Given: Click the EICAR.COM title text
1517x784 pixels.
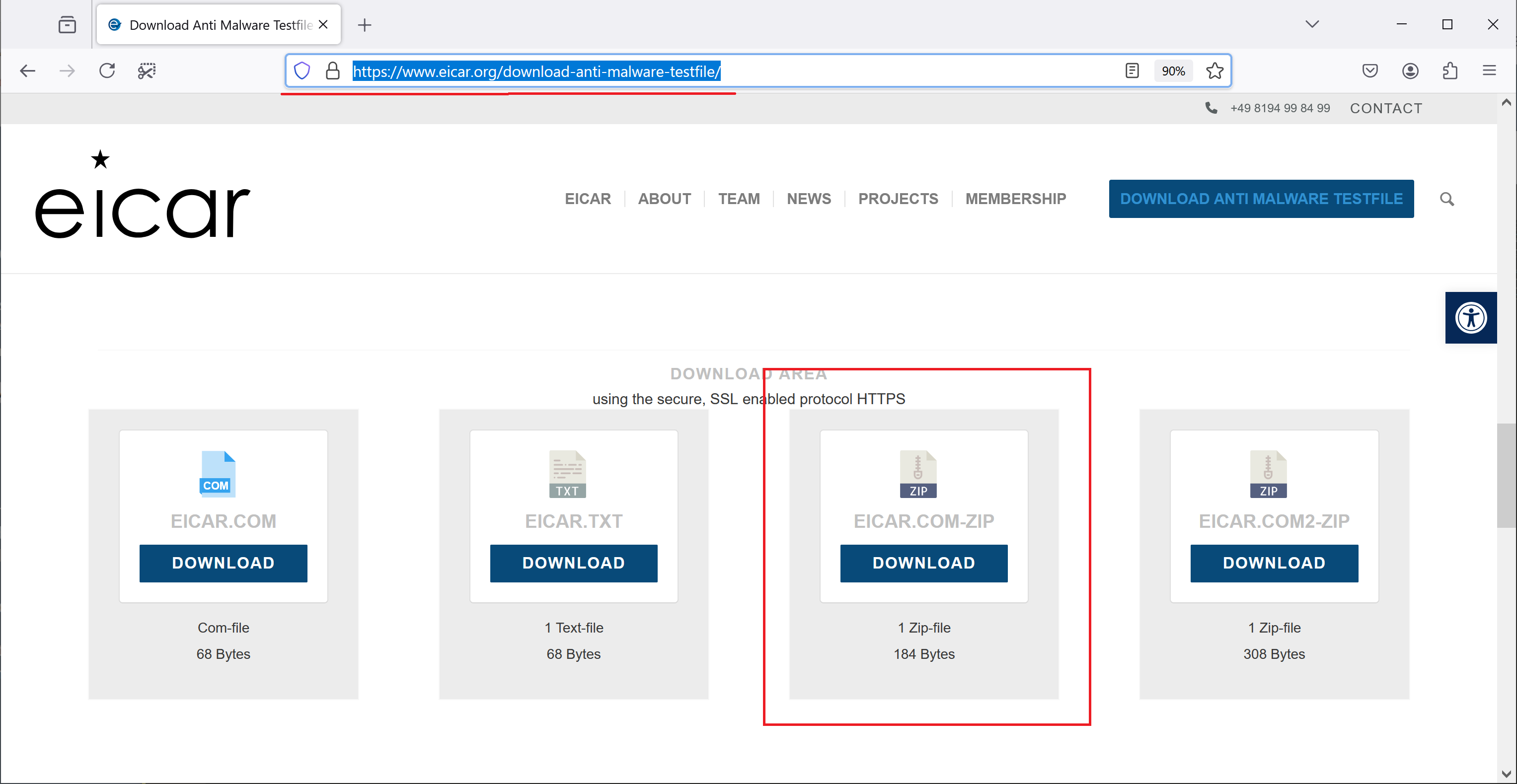Looking at the screenshot, I should [223, 521].
